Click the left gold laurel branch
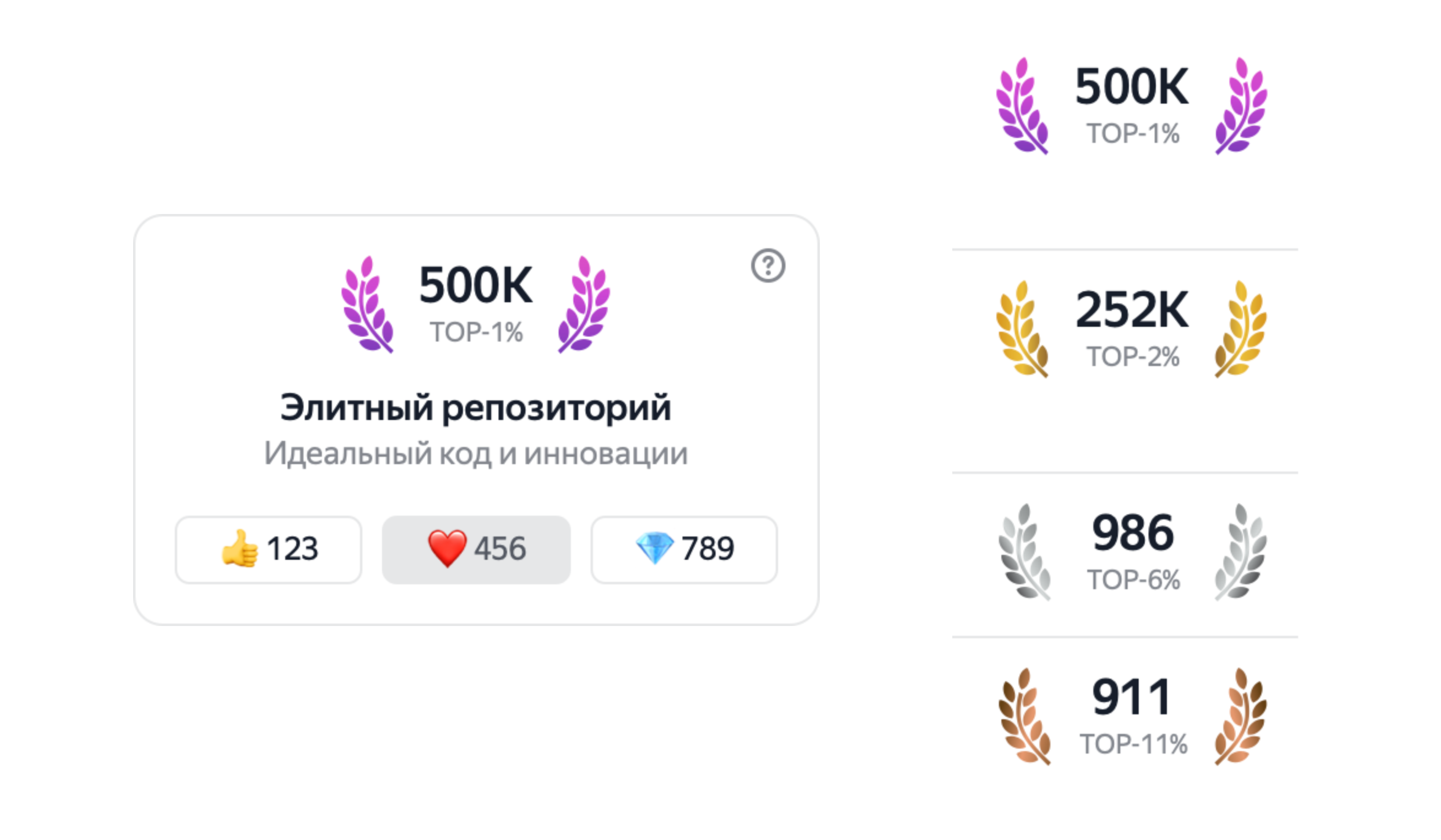Screen dimensions: 1441x840 1022,329
